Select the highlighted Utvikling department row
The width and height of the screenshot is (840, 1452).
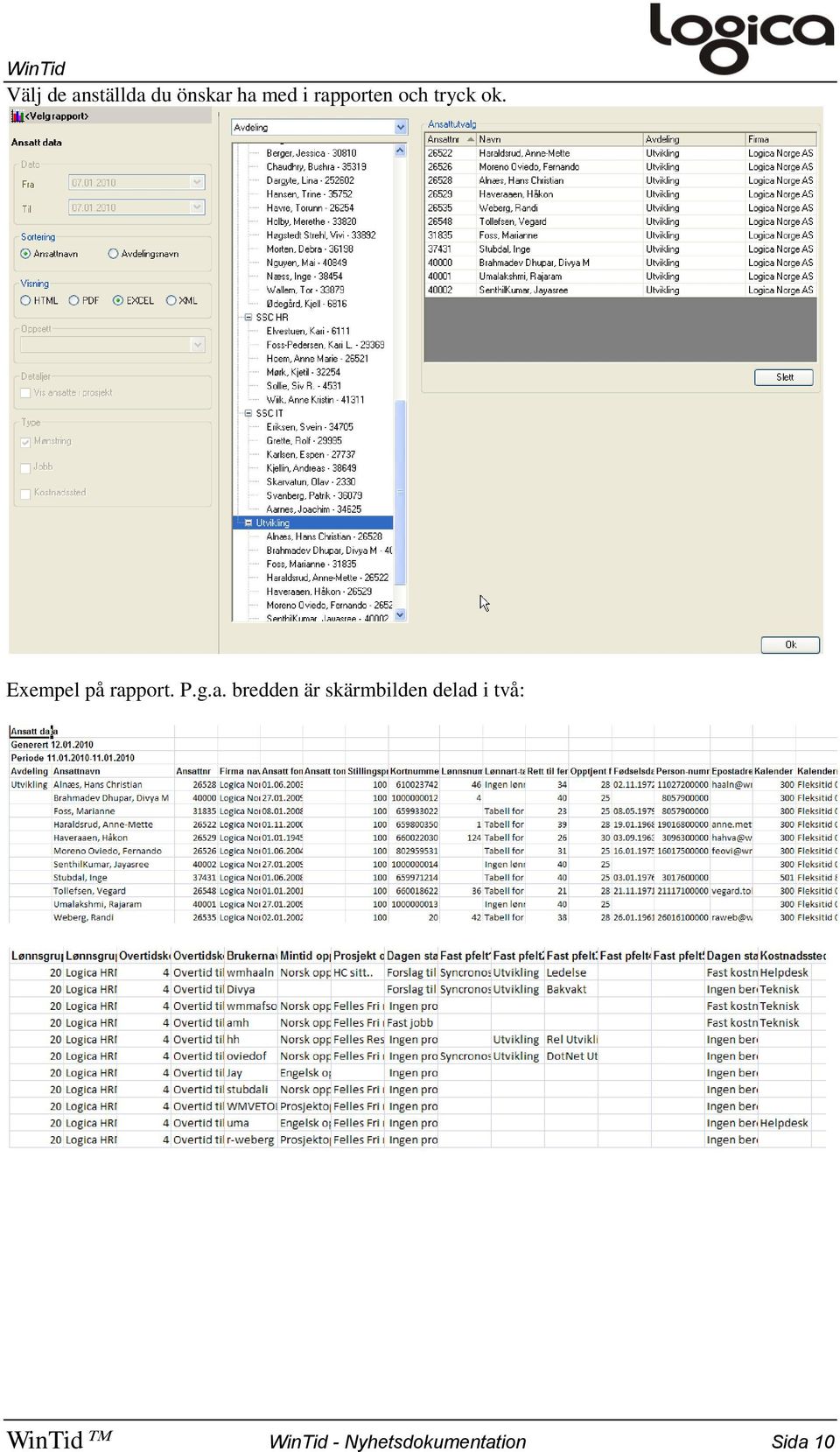coord(312,523)
